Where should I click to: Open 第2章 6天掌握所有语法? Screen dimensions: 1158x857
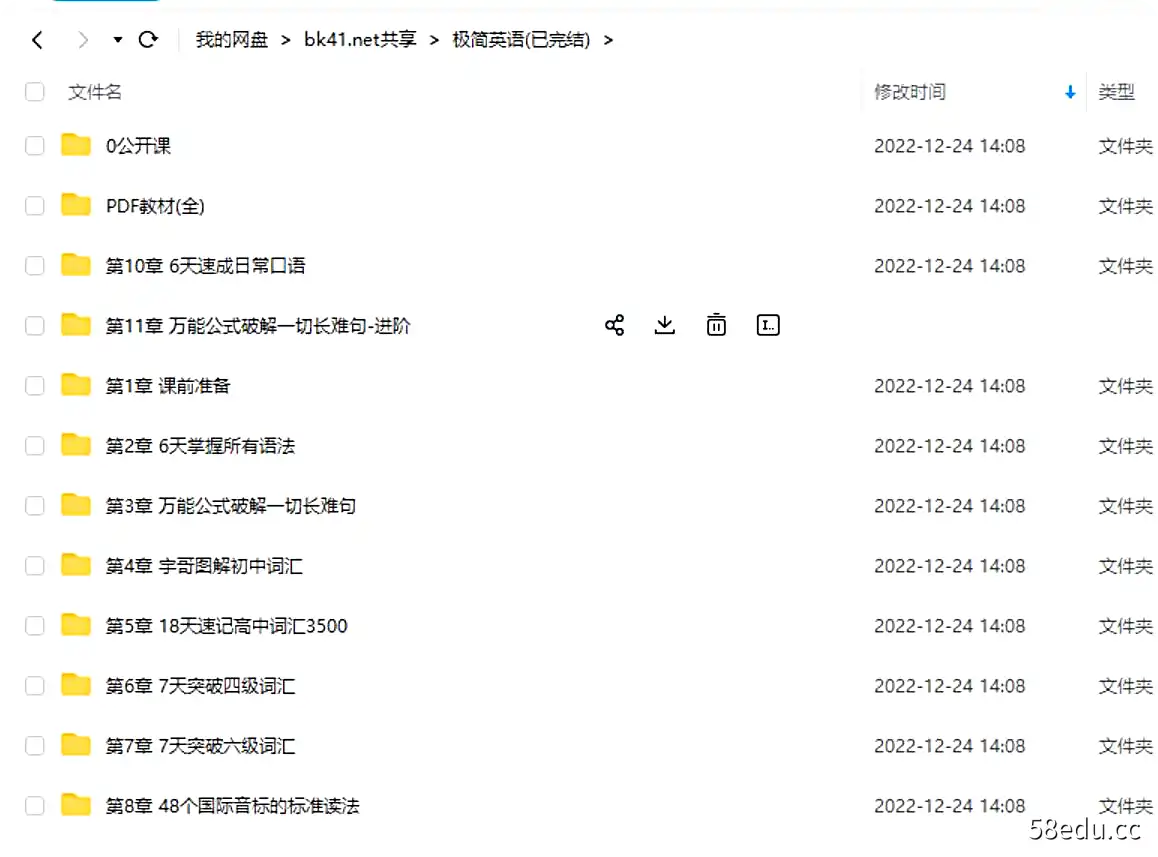200,445
